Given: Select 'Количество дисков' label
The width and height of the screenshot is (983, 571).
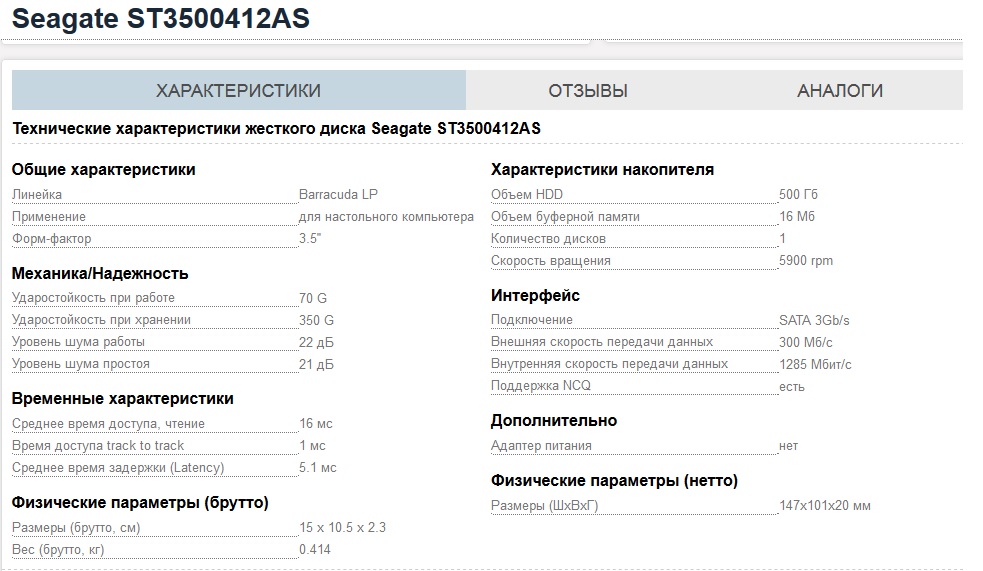Looking at the screenshot, I should point(548,239).
